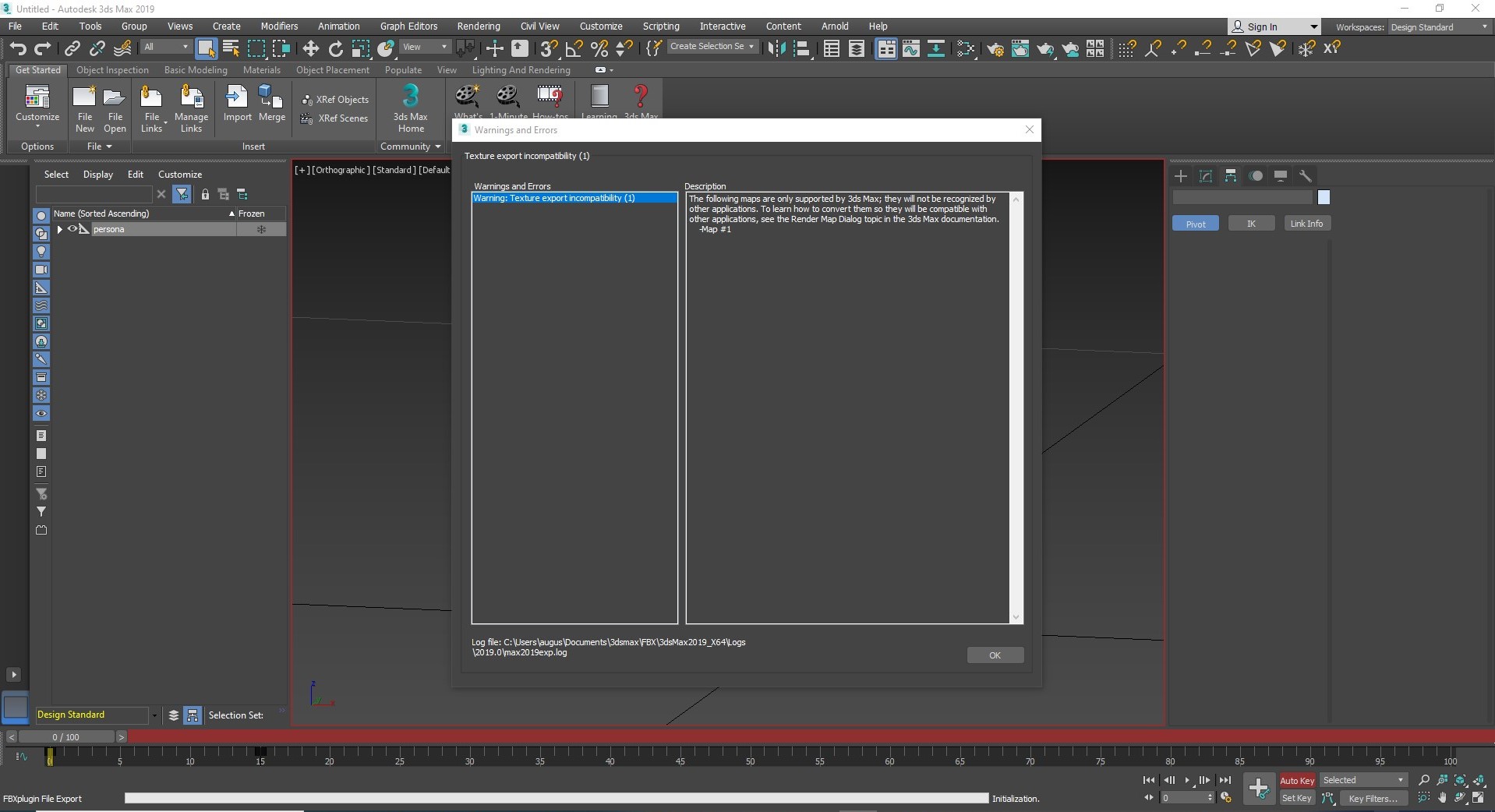The image size is (1495, 812).
Task: Open Schematic View icon
Action: (936, 48)
